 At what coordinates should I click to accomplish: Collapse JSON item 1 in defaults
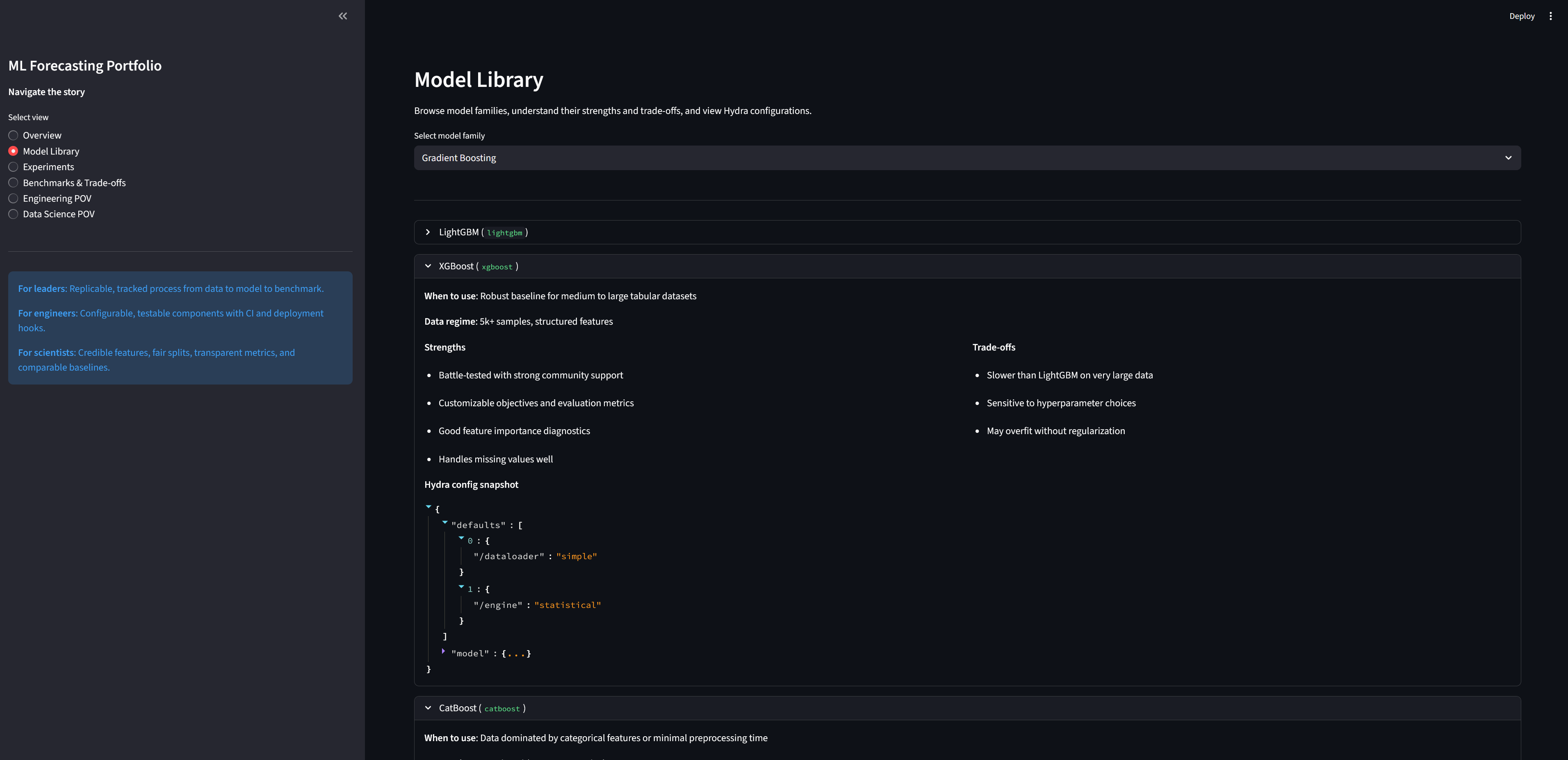tap(461, 587)
